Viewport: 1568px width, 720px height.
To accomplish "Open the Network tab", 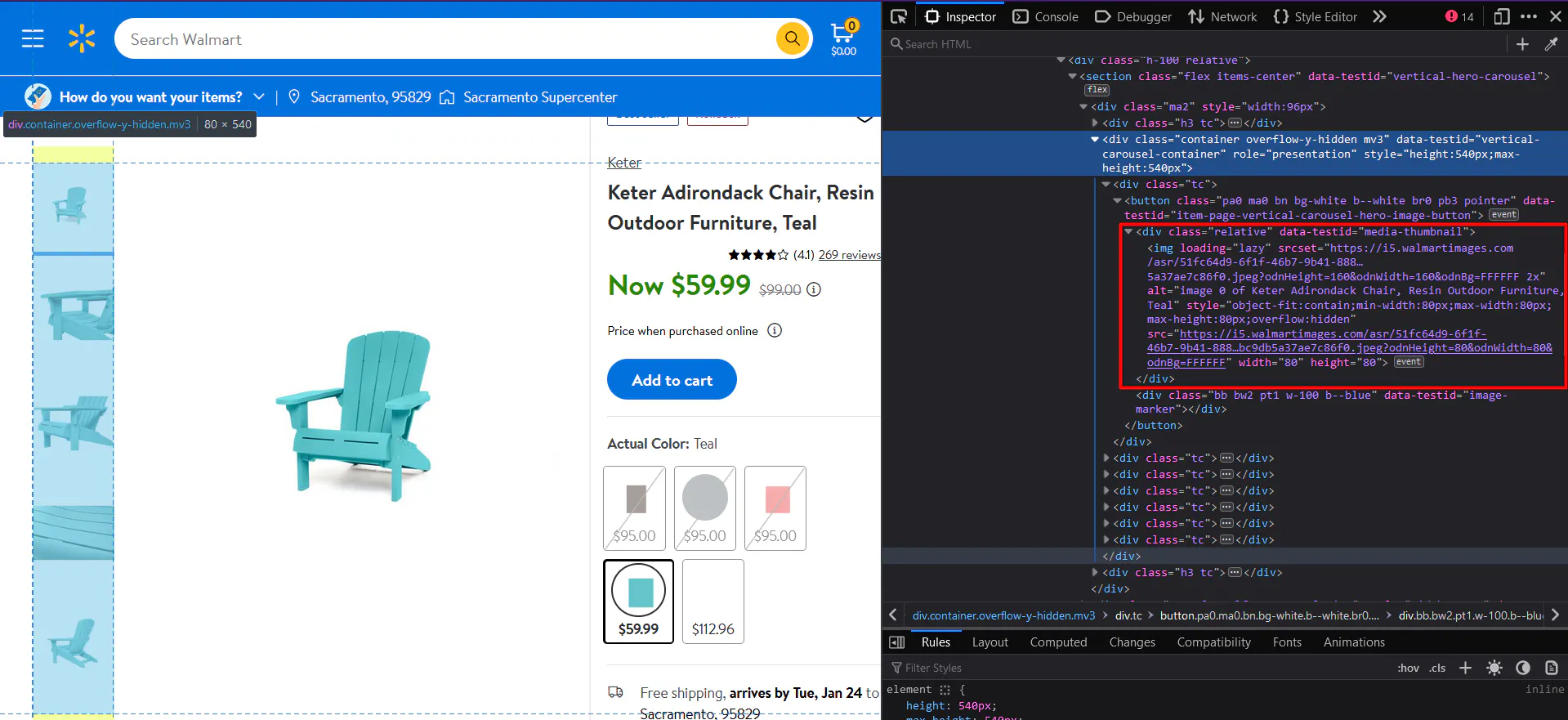I will tap(1222, 16).
